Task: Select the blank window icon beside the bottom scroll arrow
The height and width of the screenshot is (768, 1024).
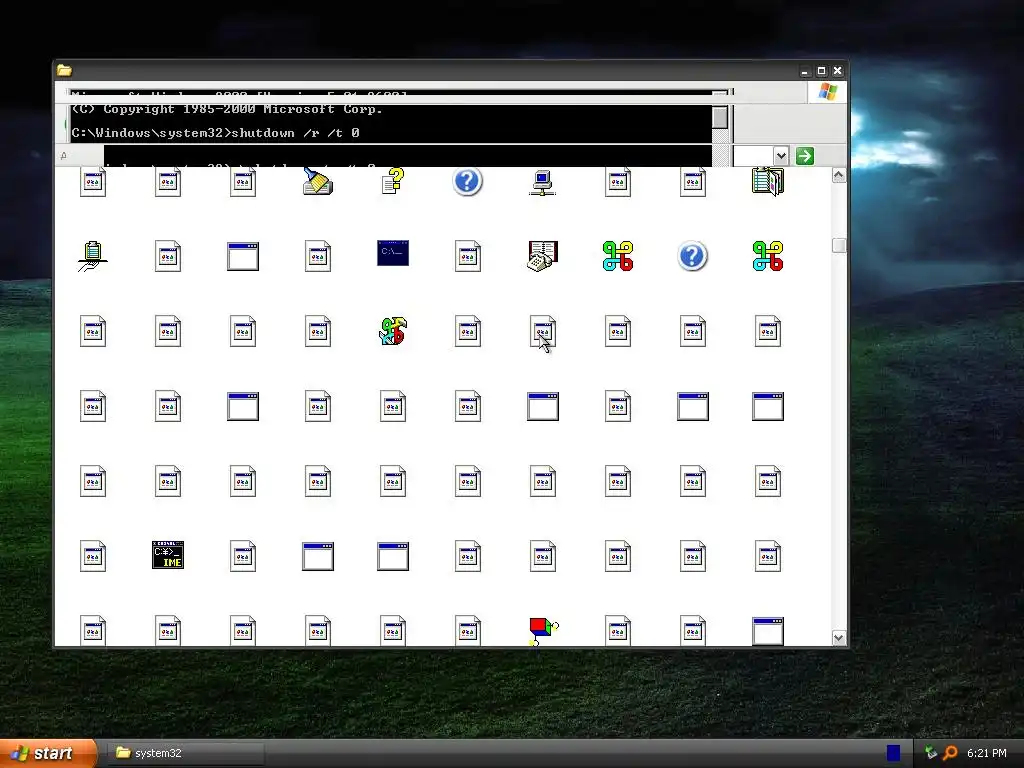Action: tap(768, 632)
